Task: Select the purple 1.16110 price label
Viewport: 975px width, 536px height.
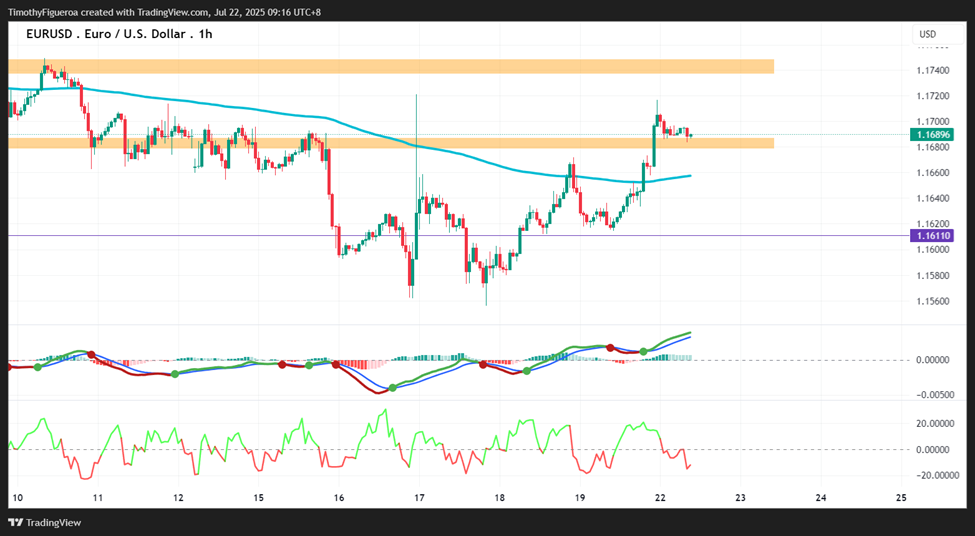Action: [x=931, y=236]
